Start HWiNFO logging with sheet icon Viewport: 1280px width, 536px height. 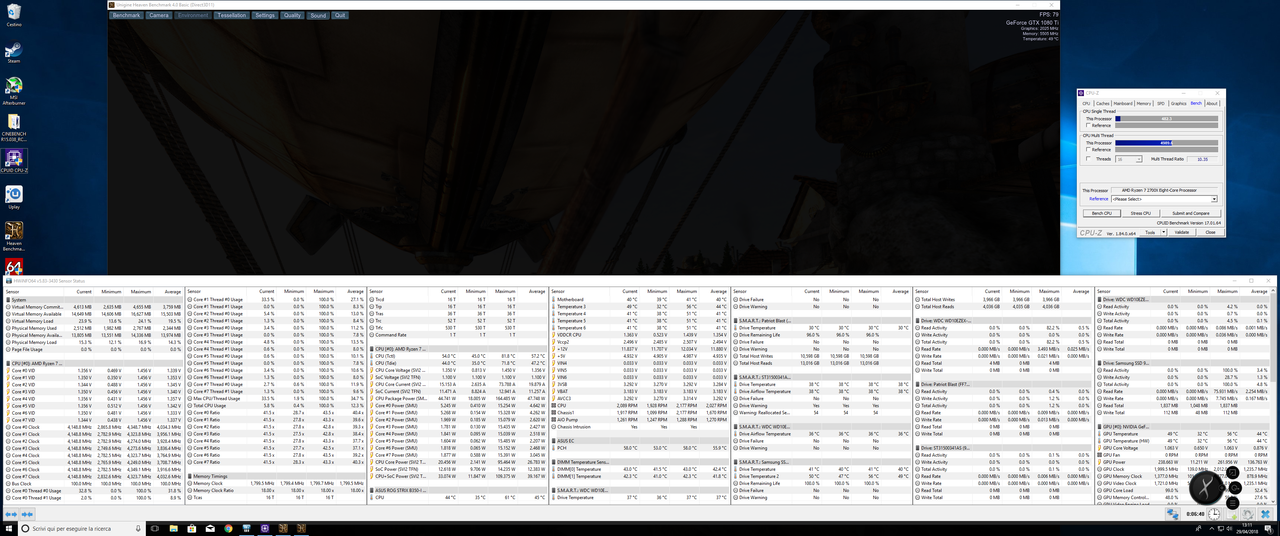[x=1232, y=514]
